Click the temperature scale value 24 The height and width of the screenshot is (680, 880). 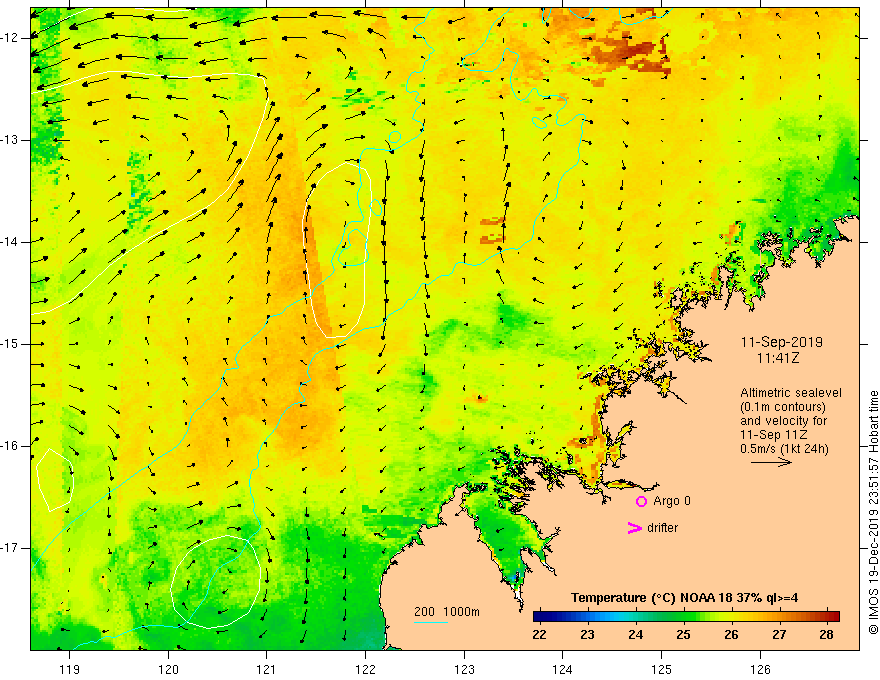pyautogui.click(x=635, y=635)
